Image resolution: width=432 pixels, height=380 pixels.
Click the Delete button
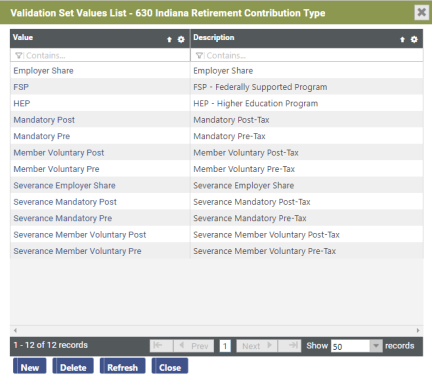tap(73, 366)
